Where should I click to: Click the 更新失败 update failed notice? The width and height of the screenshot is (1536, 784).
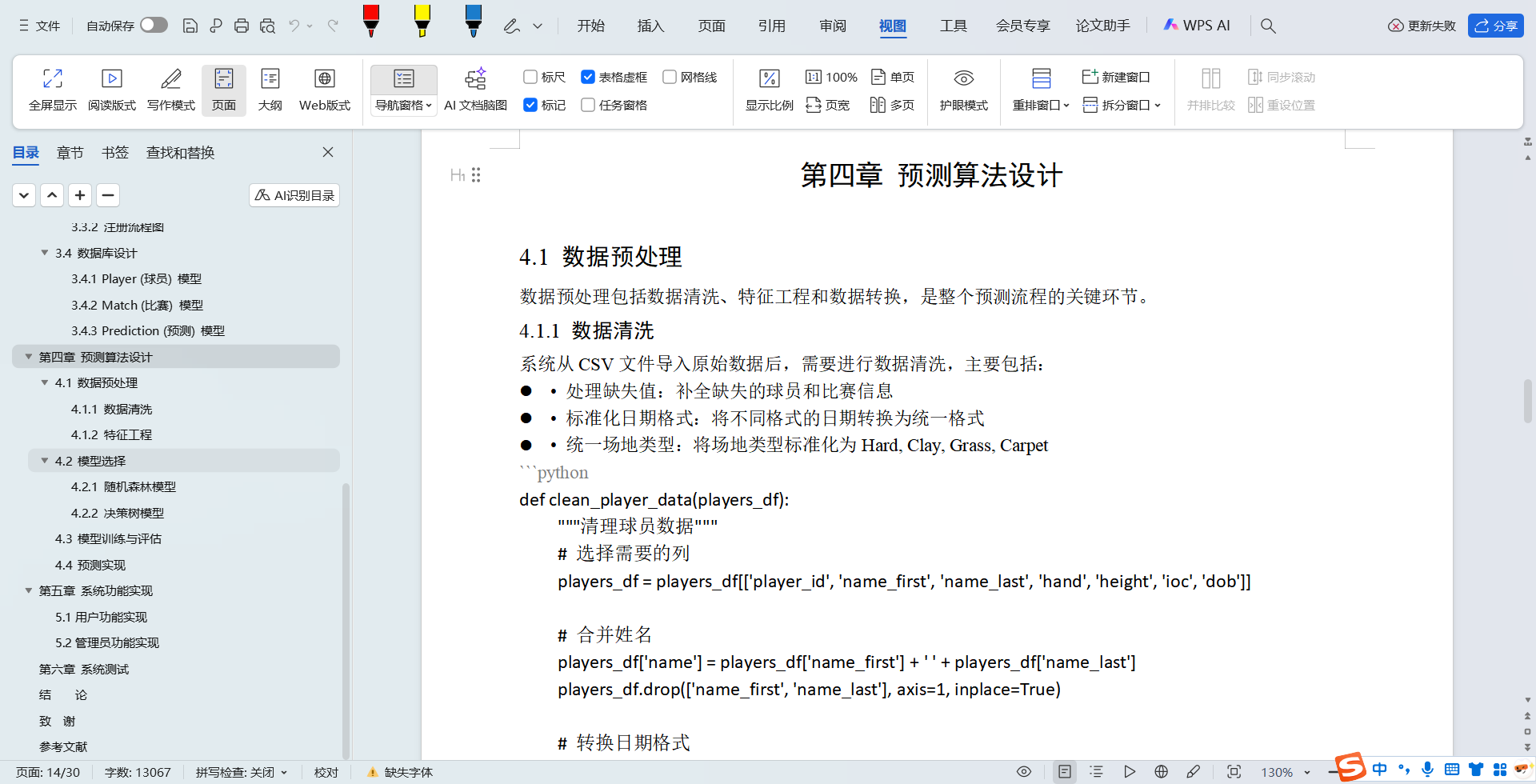tap(1422, 26)
